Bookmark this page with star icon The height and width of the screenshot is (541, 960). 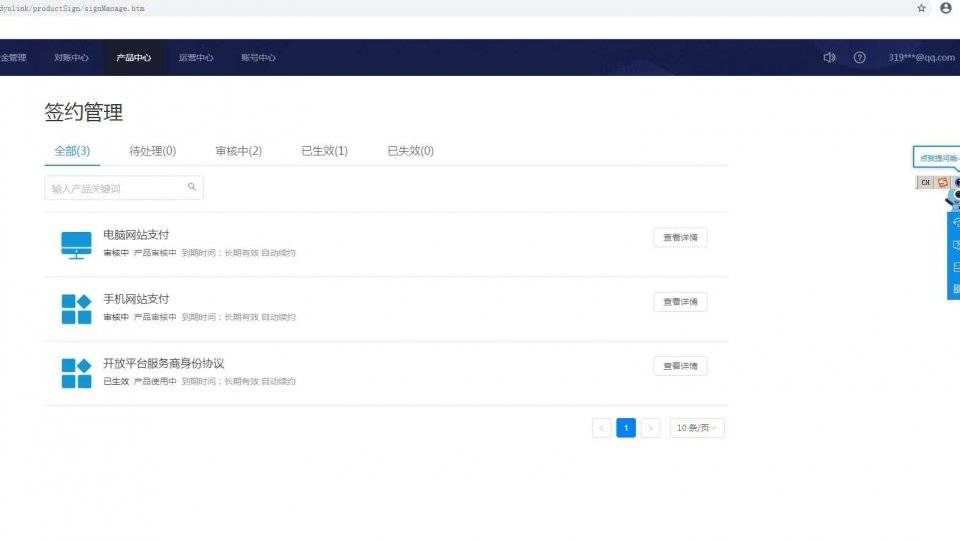tap(921, 8)
